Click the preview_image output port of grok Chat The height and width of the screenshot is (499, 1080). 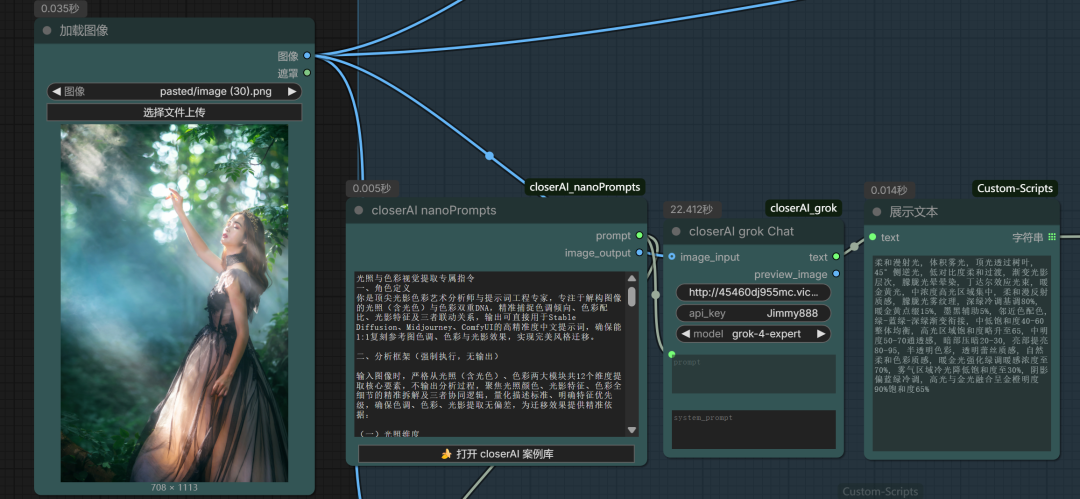tap(836, 274)
